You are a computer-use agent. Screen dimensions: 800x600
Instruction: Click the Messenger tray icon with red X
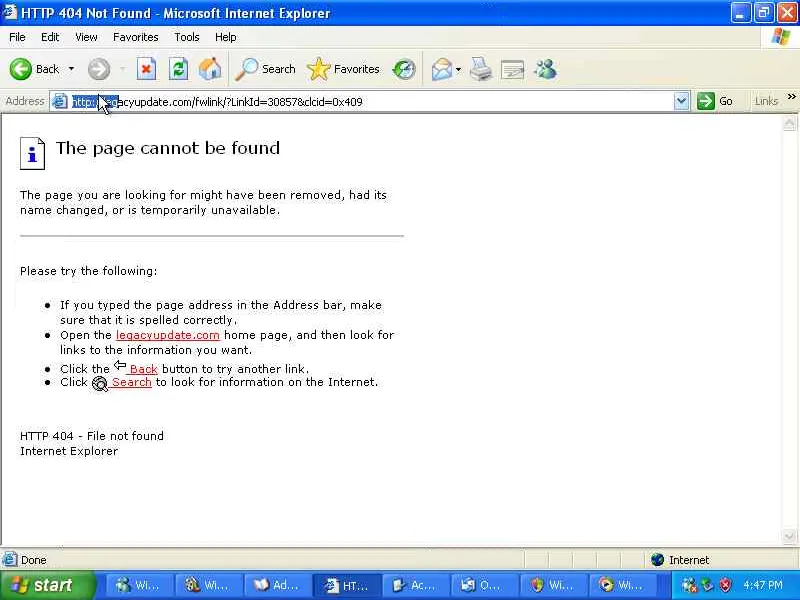click(689, 585)
